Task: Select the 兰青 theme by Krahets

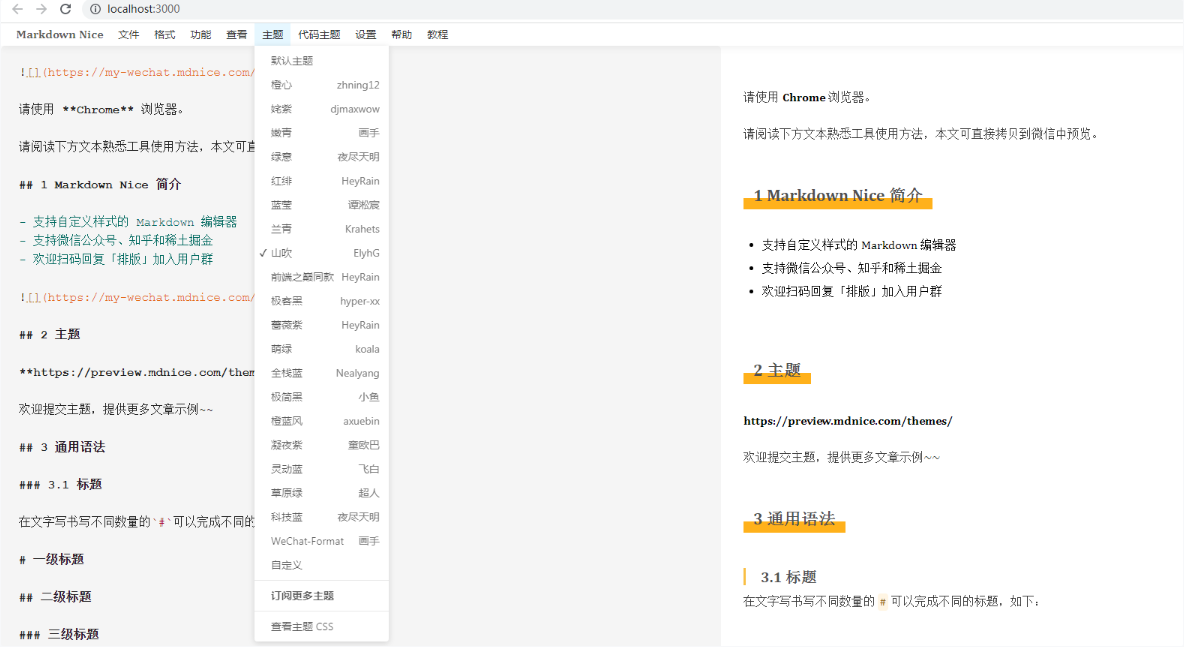Action: coord(322,229)
